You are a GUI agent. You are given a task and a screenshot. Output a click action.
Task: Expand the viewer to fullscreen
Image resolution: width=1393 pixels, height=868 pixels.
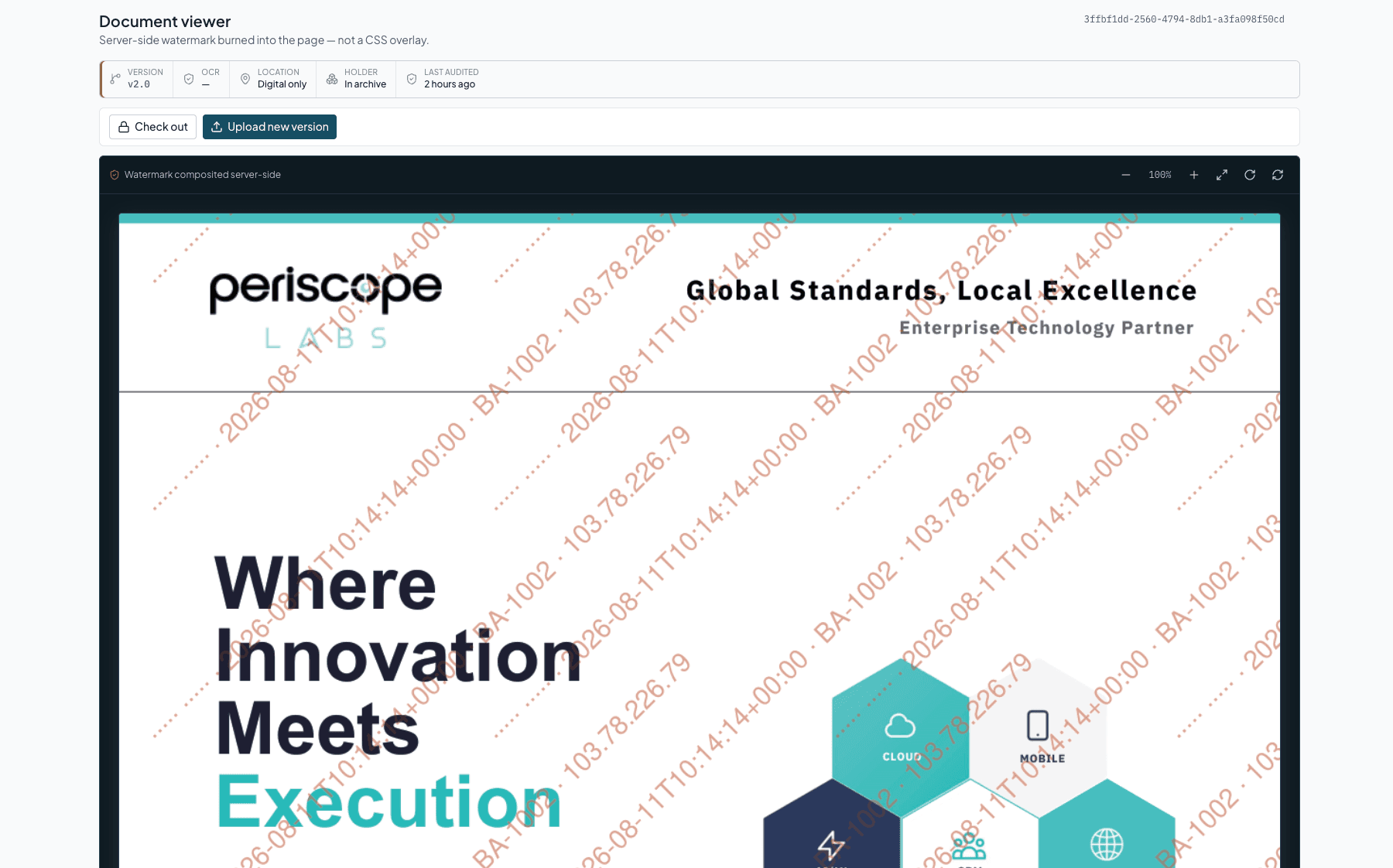tap(1222, 175)
